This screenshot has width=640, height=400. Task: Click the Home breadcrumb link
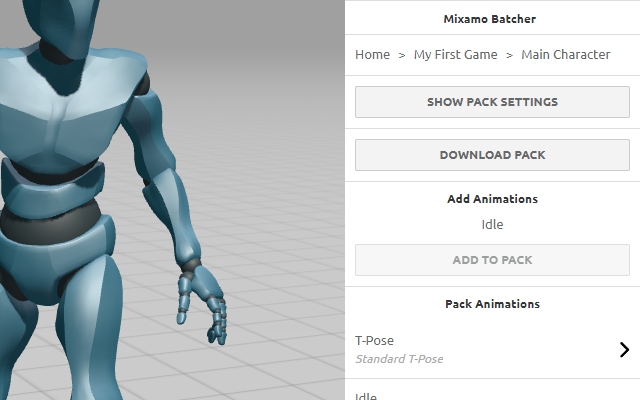pos(372,55)
